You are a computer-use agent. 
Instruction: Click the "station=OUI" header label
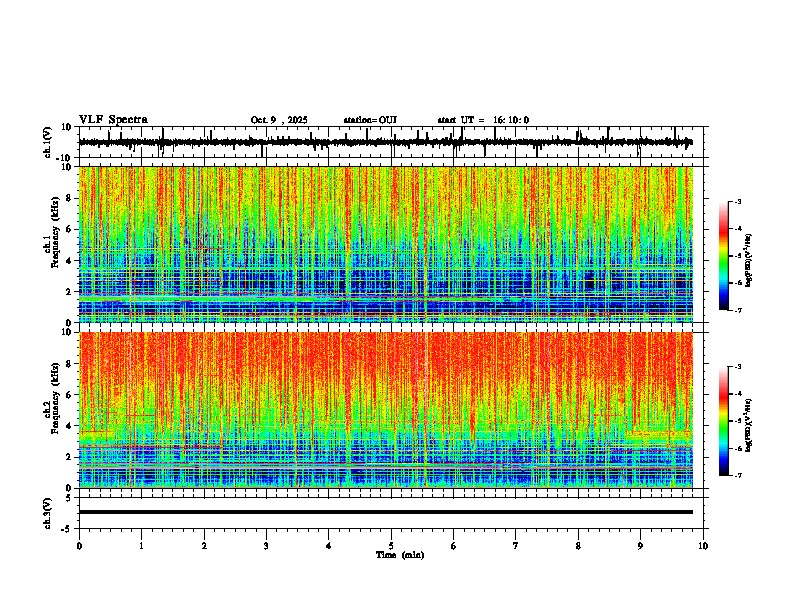pyautogui.click(x=370, y=120)
